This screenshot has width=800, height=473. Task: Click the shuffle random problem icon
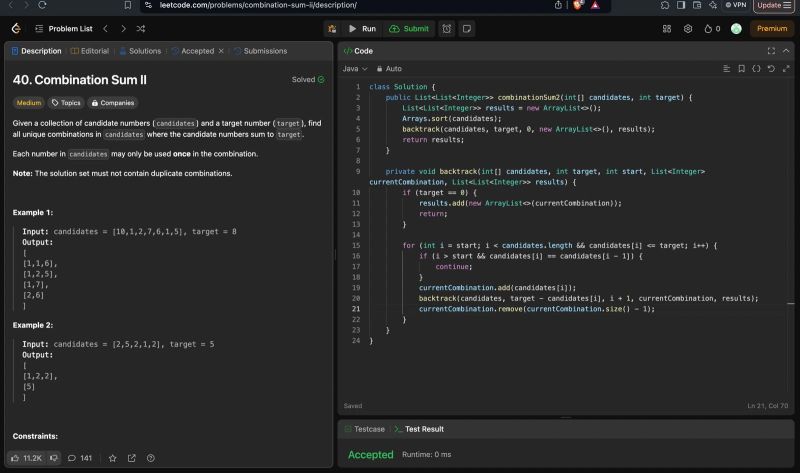click(x=140, y=29)
